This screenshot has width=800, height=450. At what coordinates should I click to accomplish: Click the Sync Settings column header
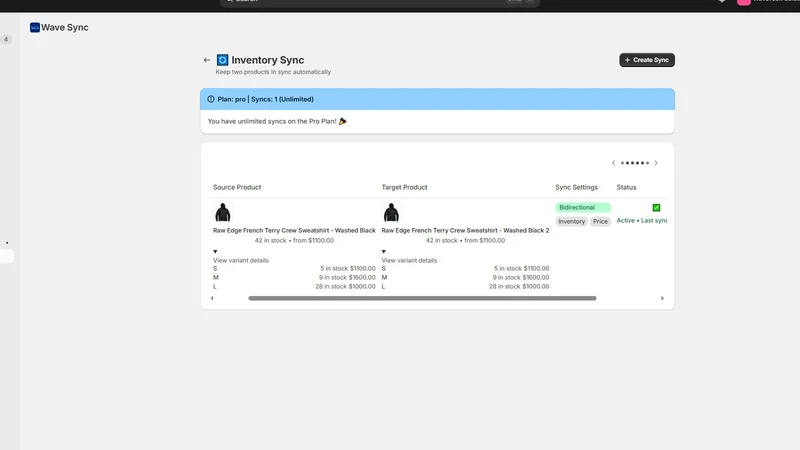[x=577, y=187]
